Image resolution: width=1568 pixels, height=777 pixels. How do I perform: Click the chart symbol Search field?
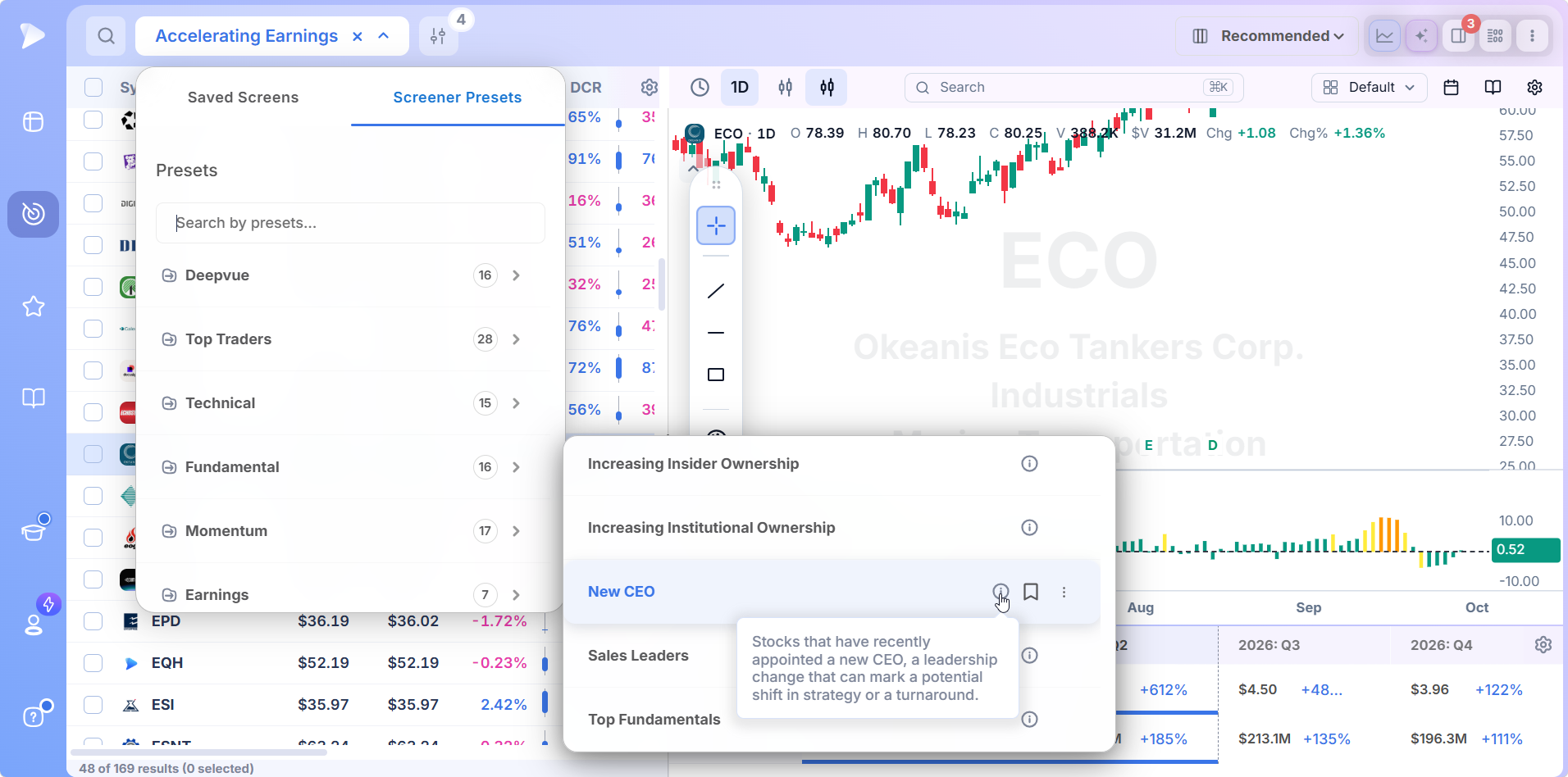point(1074,88)
